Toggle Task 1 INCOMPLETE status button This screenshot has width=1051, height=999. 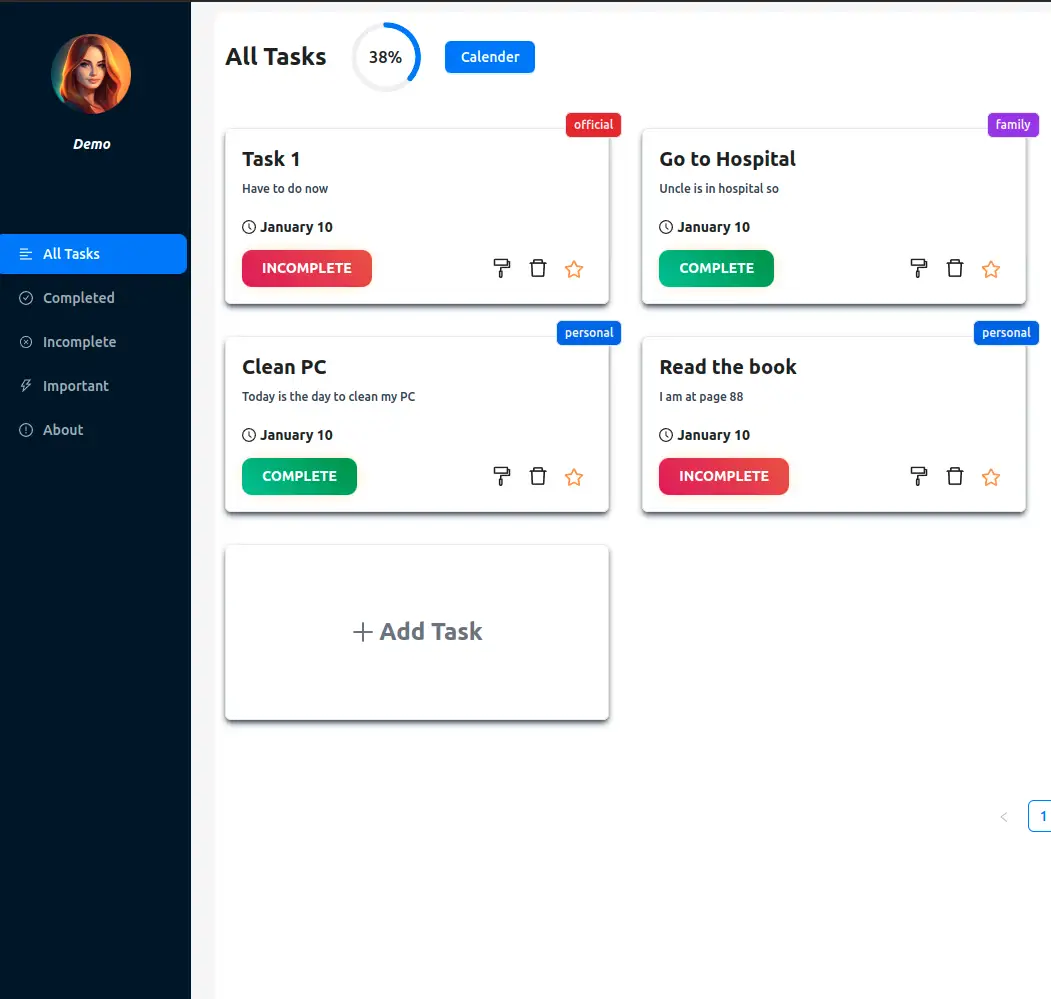306,268
